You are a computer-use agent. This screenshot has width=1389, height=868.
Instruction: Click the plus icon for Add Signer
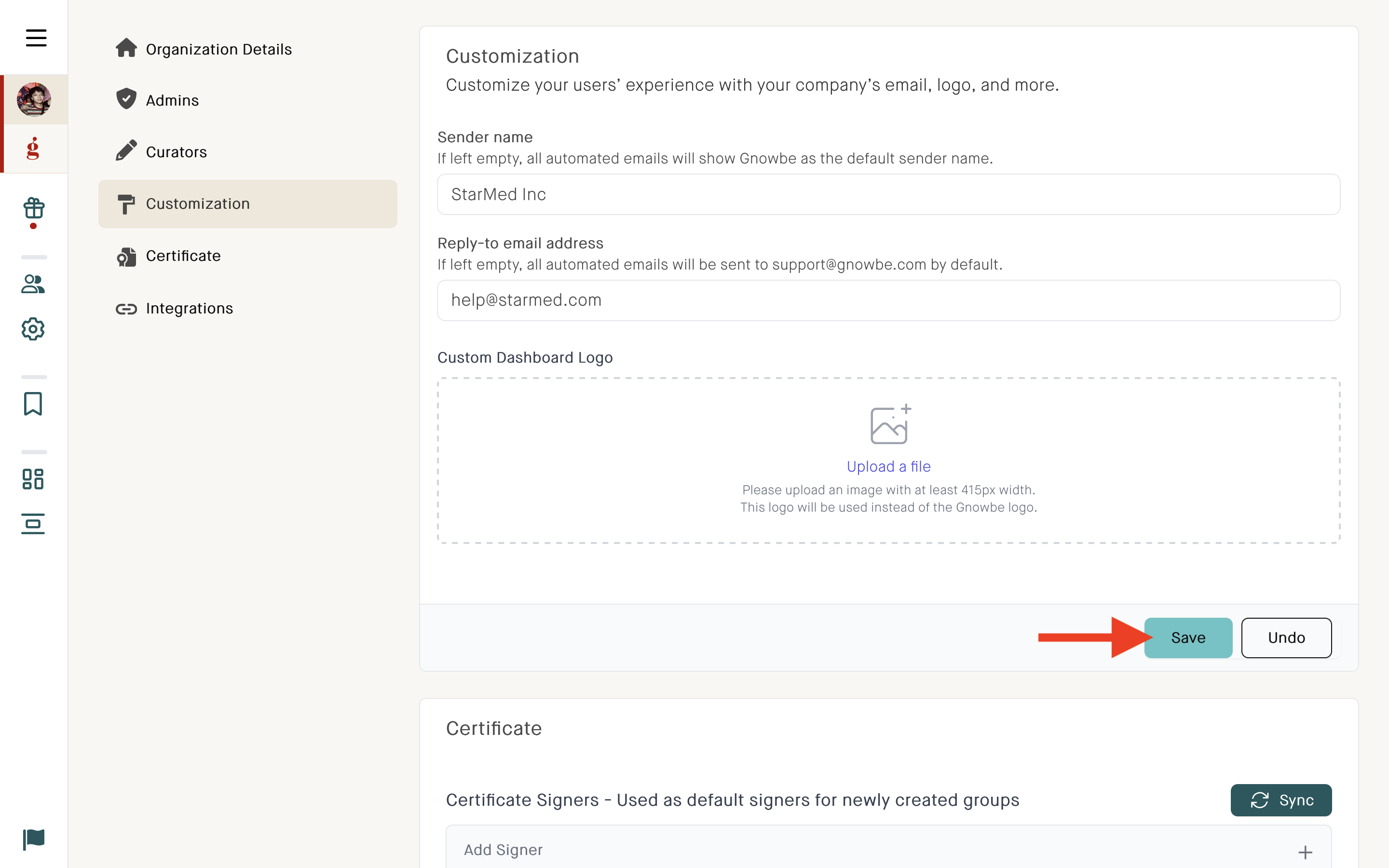(1305, 852)
